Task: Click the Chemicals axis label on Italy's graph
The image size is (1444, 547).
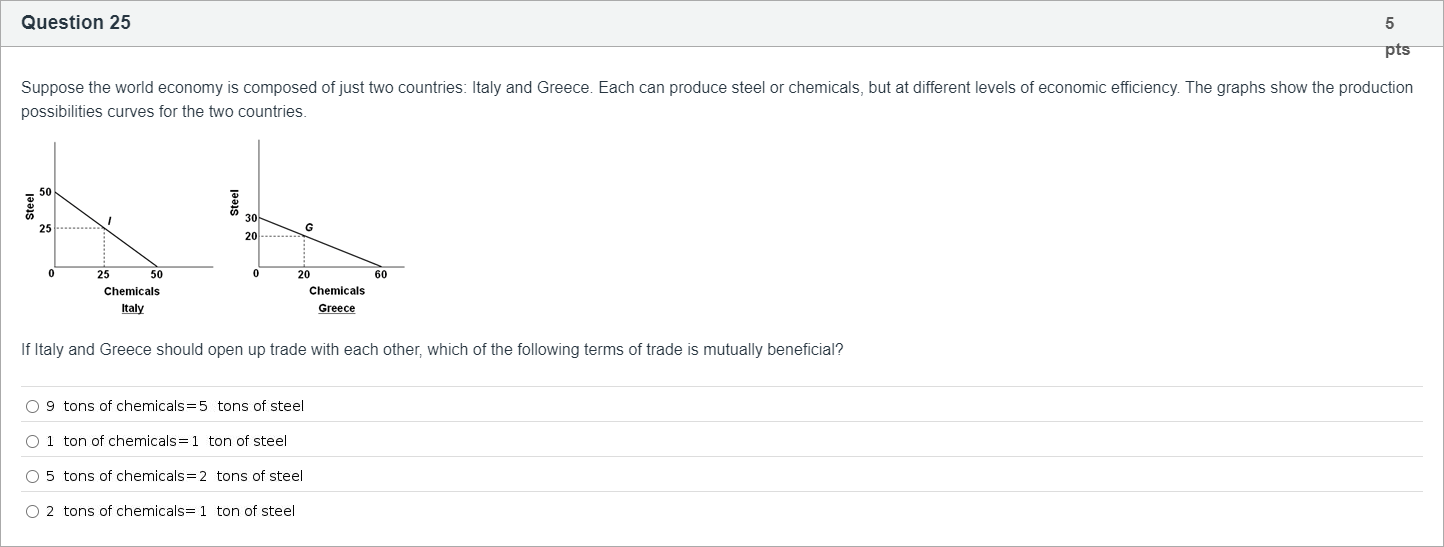Action: [x=132, y=291]
